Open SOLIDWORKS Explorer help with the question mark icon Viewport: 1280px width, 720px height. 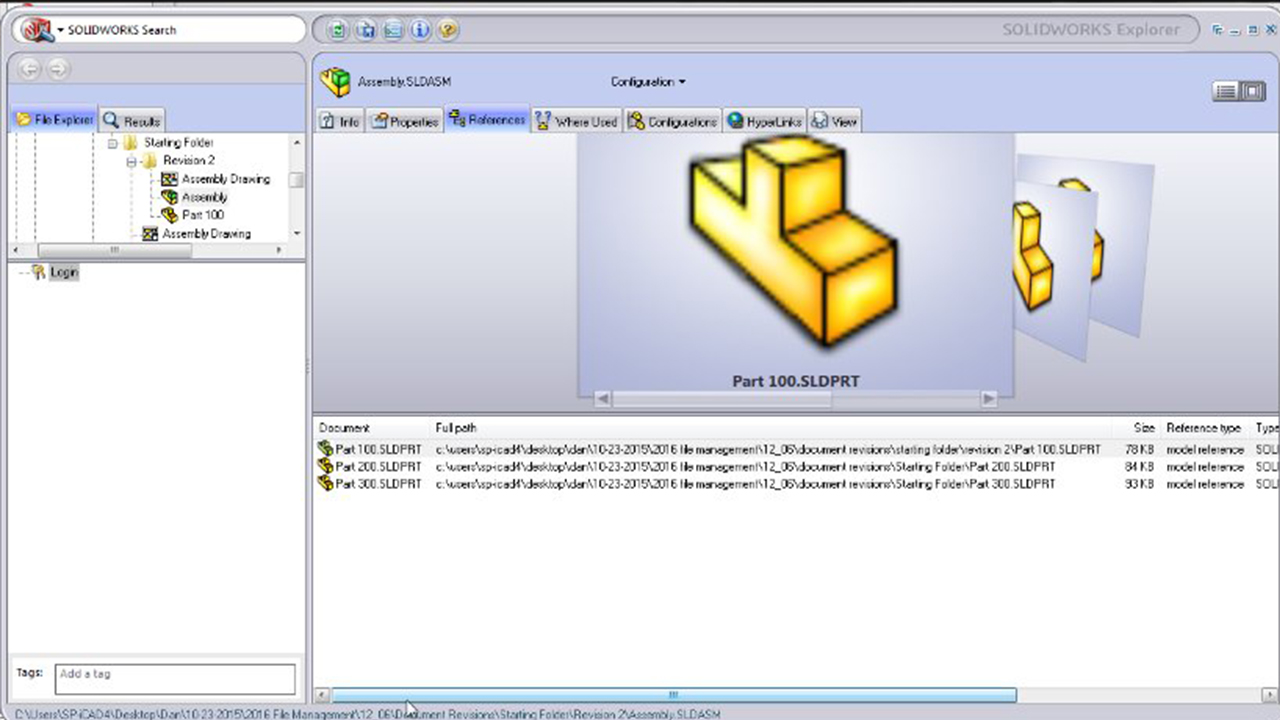tap(447, 30)
